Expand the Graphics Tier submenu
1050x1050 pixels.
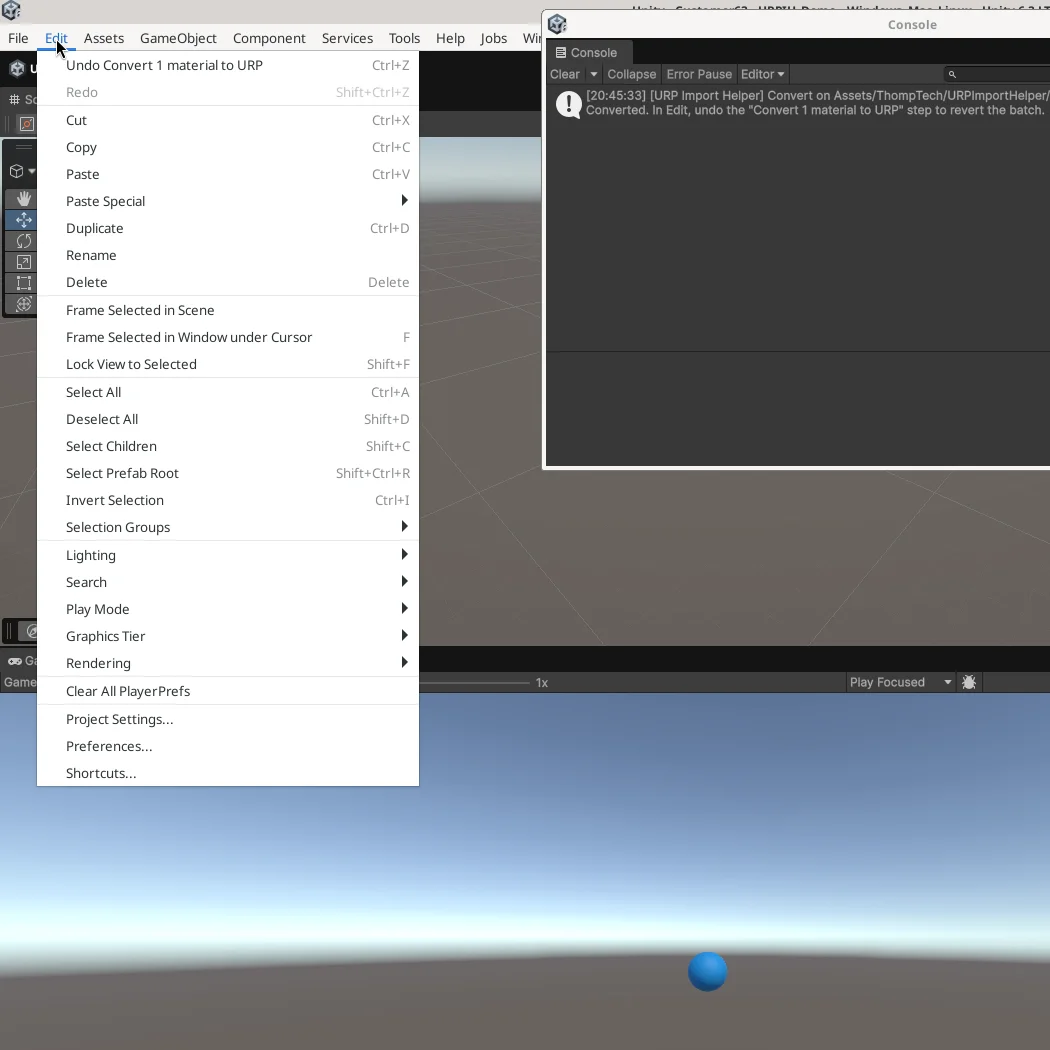(228, 636)
